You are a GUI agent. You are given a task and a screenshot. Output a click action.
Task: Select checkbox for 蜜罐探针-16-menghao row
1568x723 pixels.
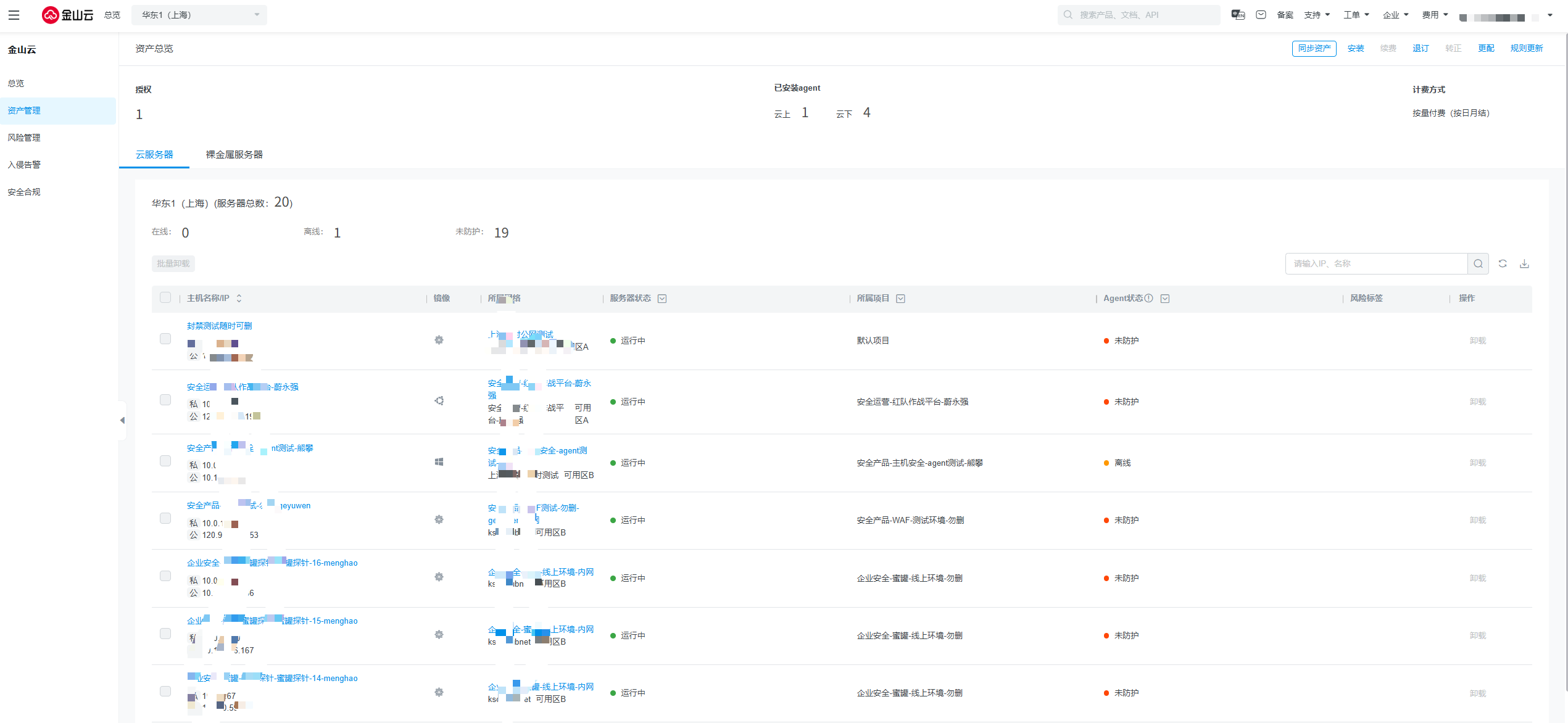pos(165,576)
